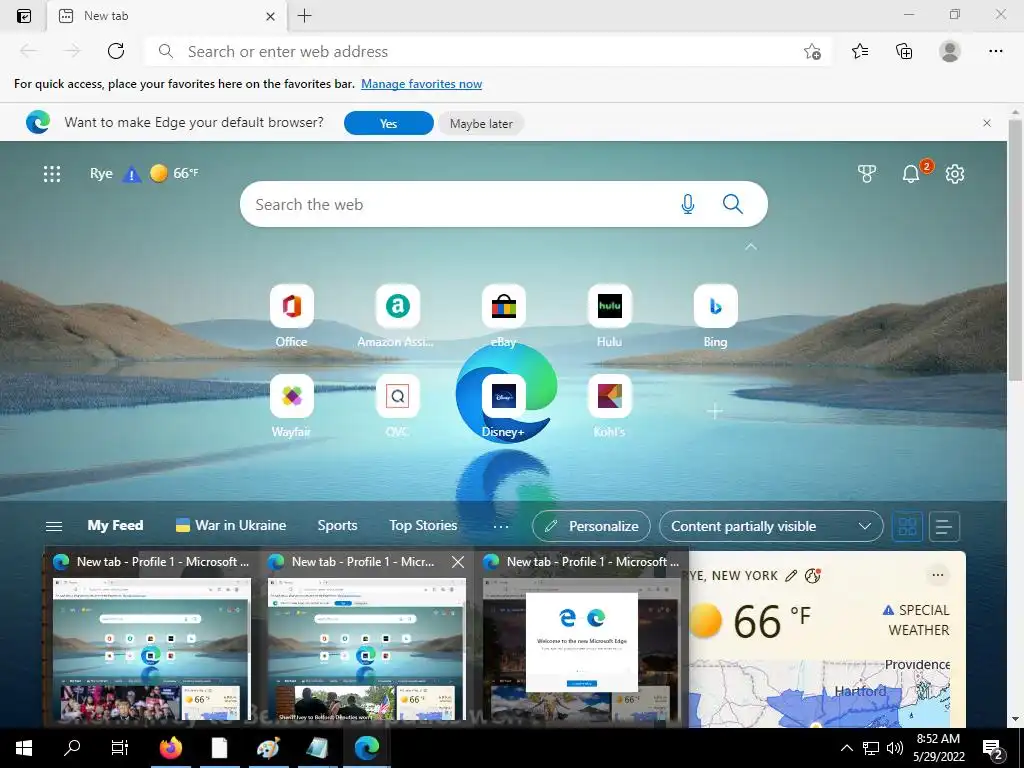Open the Hulu quick link
Screen dimensions: 1024x768
click(x=609, y=316)
